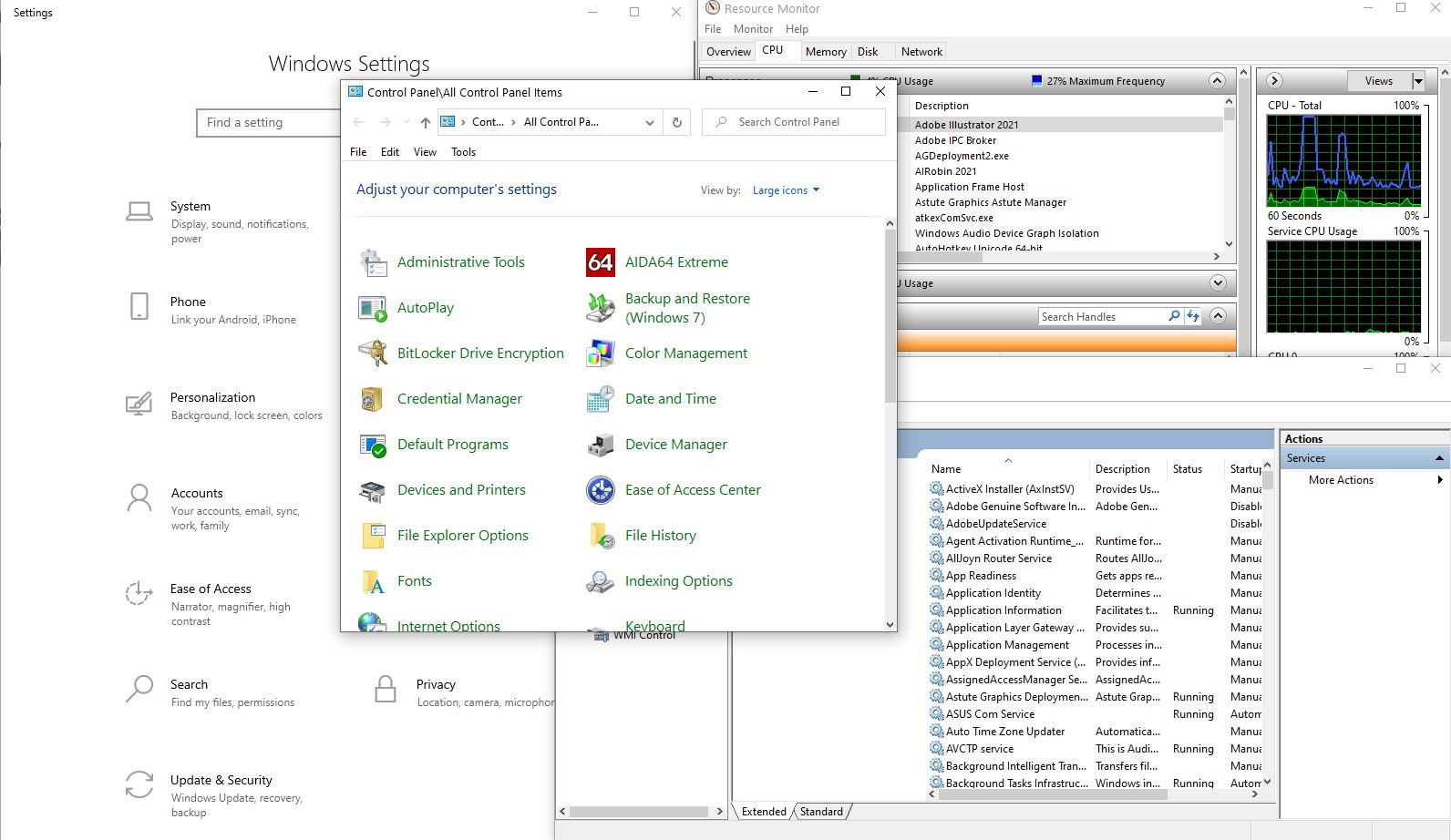
Task: Switch to the Disk tab in Resource Monitor
Action: click(x=868, y=52)
